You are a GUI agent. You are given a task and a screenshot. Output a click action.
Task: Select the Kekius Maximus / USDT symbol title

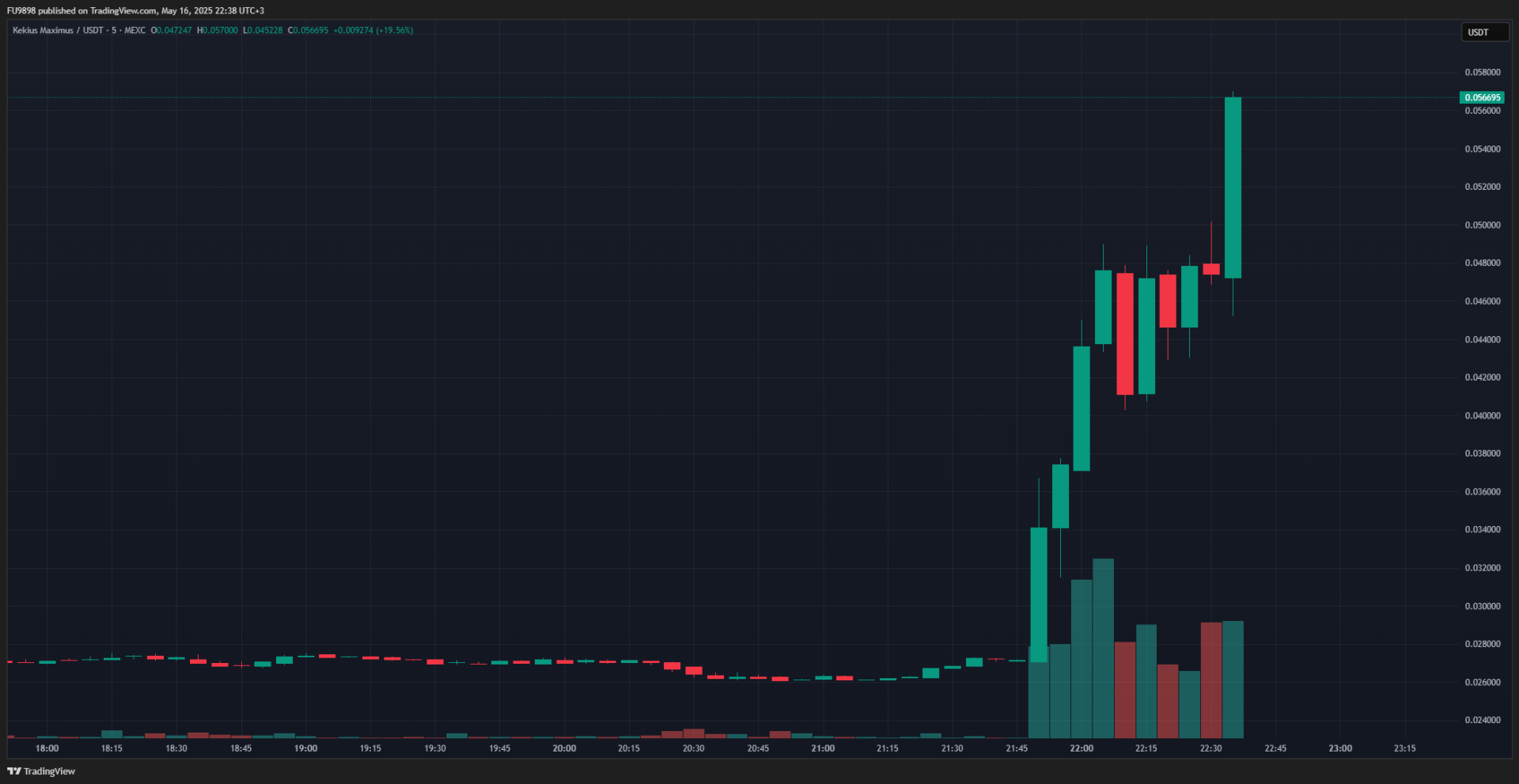pyautogui.click(x=58, y=31)
